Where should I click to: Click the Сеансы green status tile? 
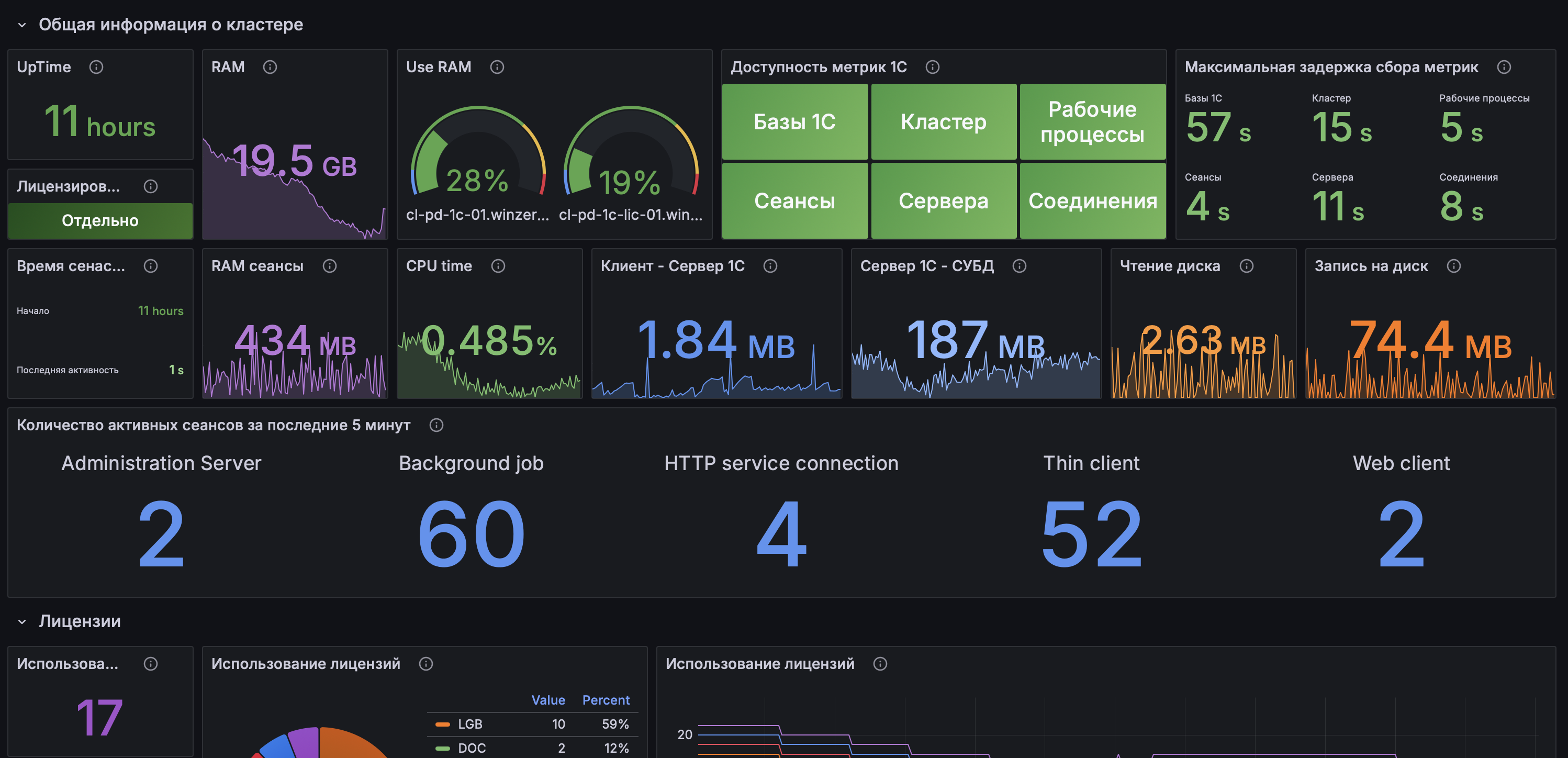coord(794,201)
